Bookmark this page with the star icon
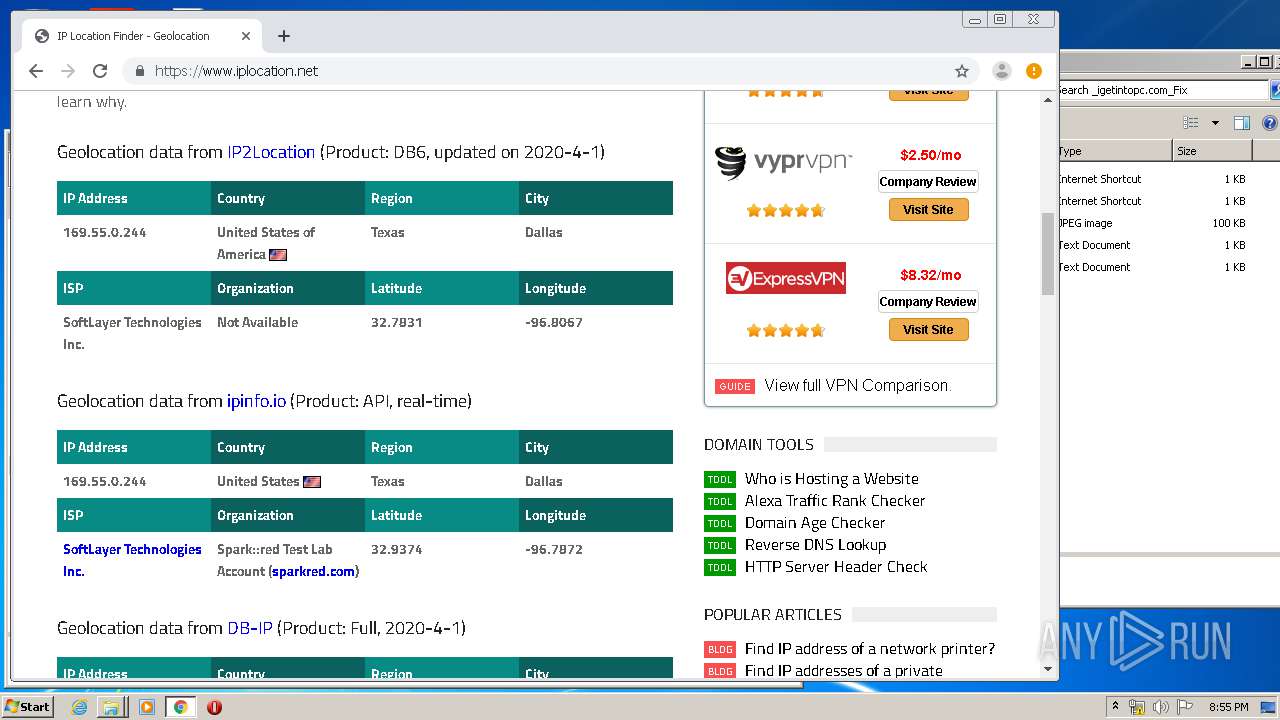 (x=962, y=71)
